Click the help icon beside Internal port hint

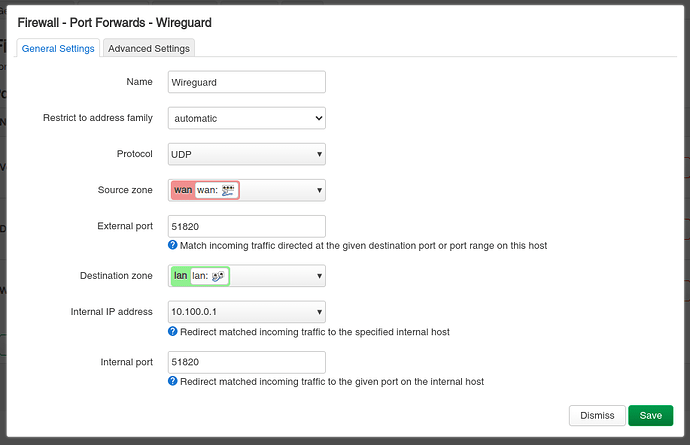click(x=172, y=381)
